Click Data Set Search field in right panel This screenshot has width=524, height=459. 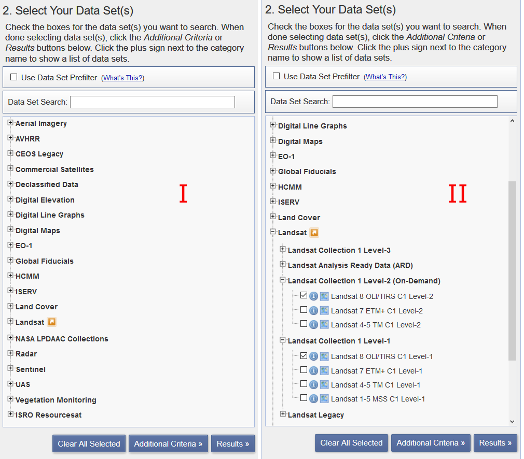pos(415,101)
